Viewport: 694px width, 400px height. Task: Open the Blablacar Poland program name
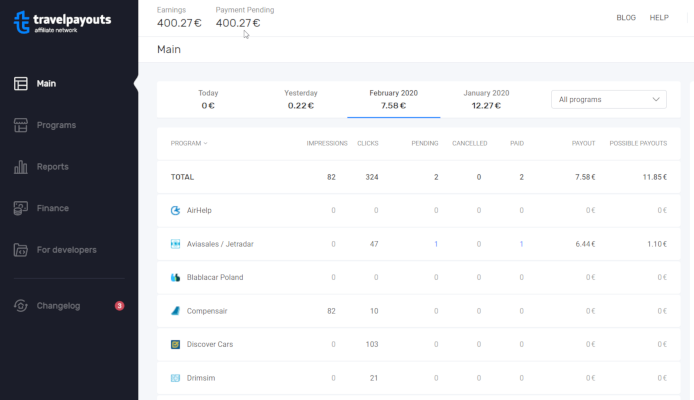coord(215,277)
